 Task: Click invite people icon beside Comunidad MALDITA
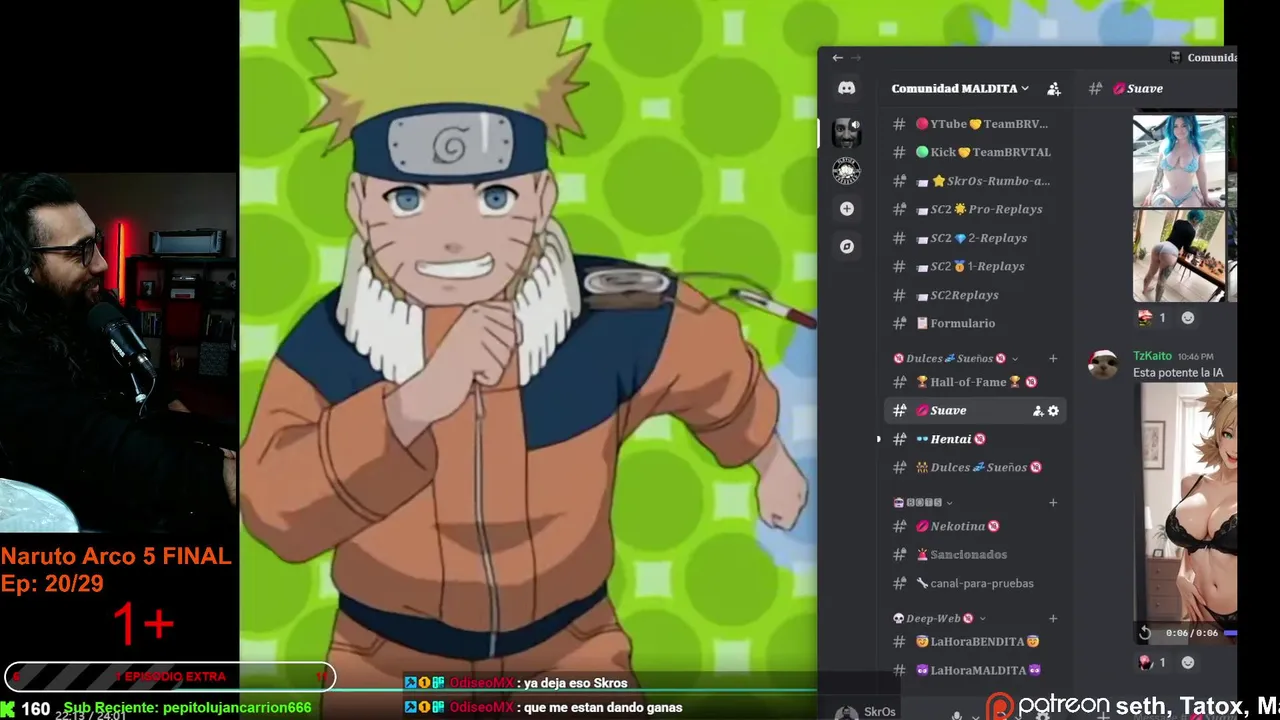(x=1053, y=89)
